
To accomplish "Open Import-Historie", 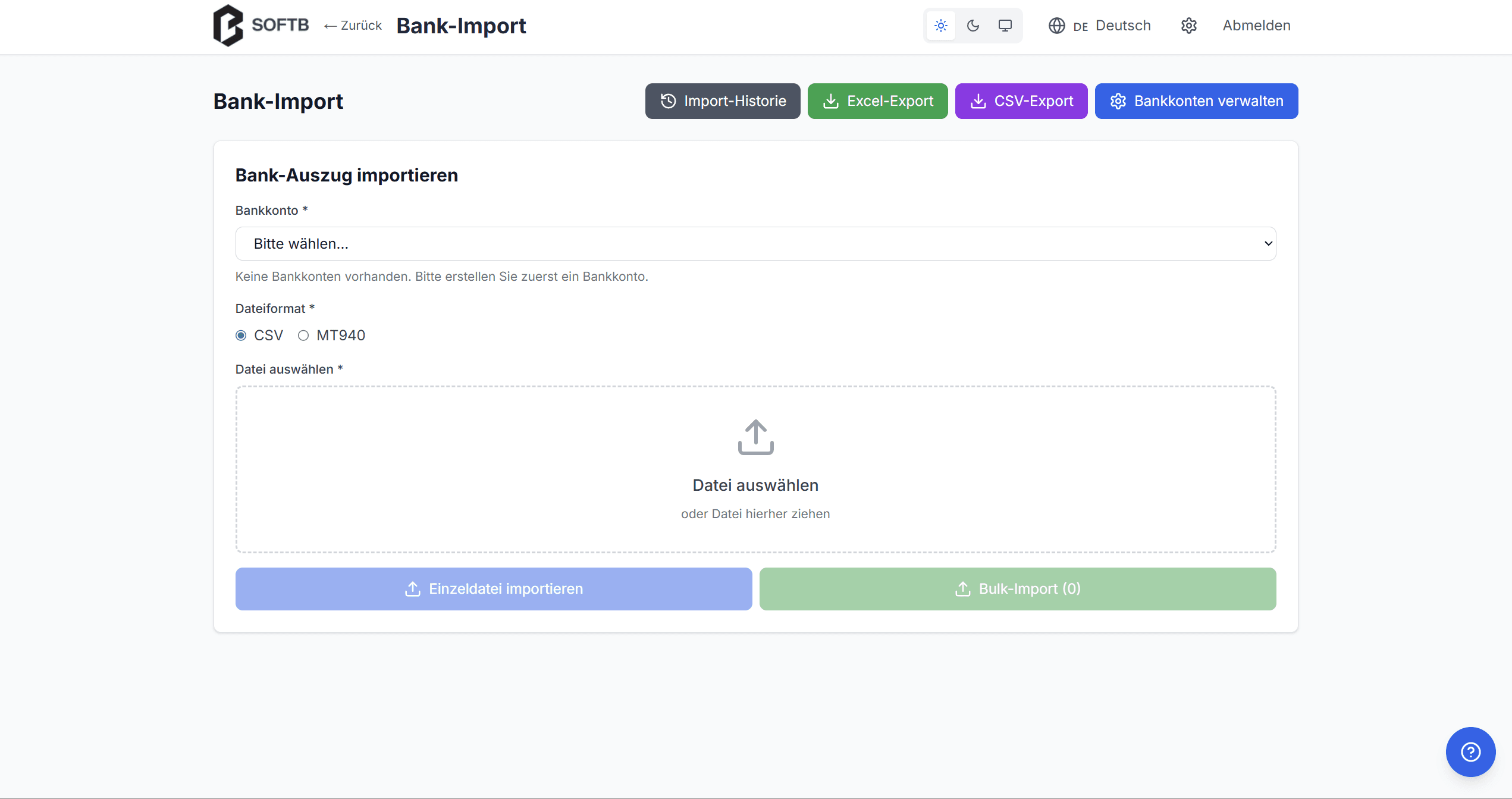I will coord(723,101).
